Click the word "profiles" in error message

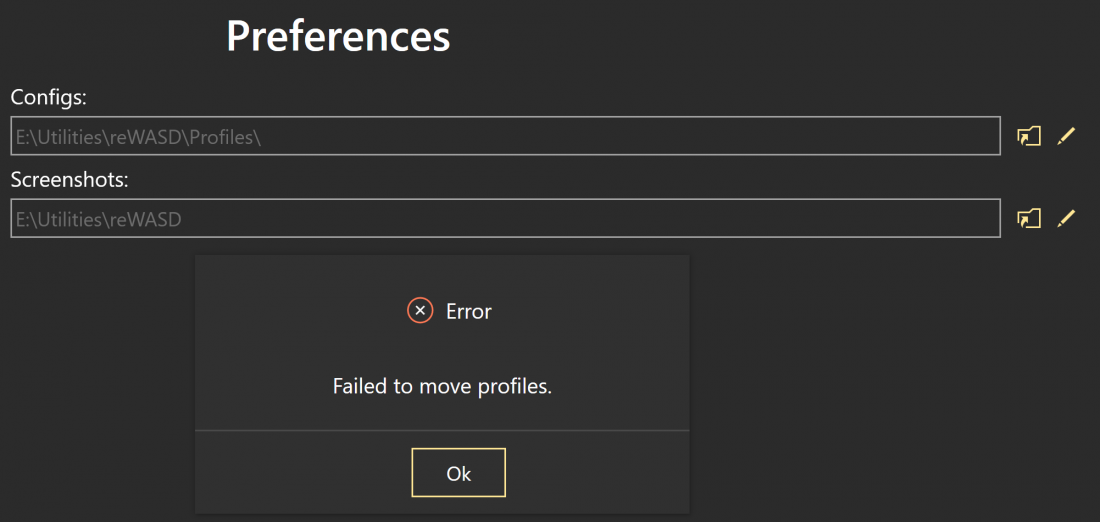(x=515, y=387)
